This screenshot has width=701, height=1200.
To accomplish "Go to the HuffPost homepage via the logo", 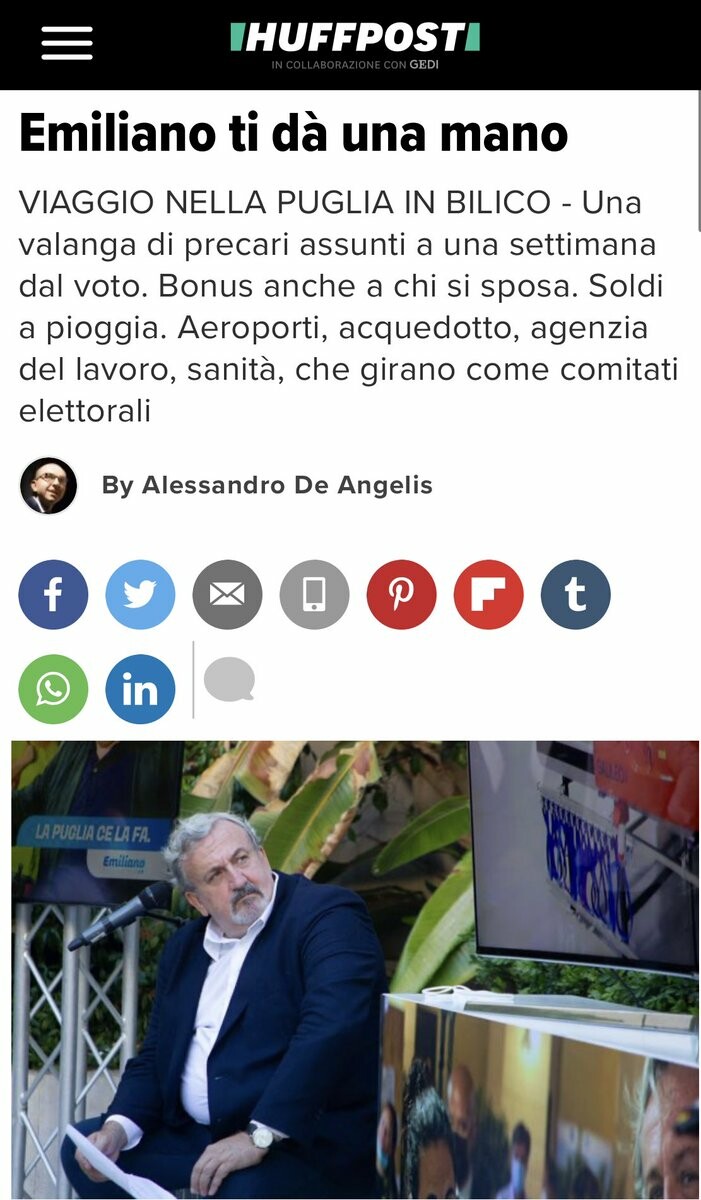I will 355,38.
